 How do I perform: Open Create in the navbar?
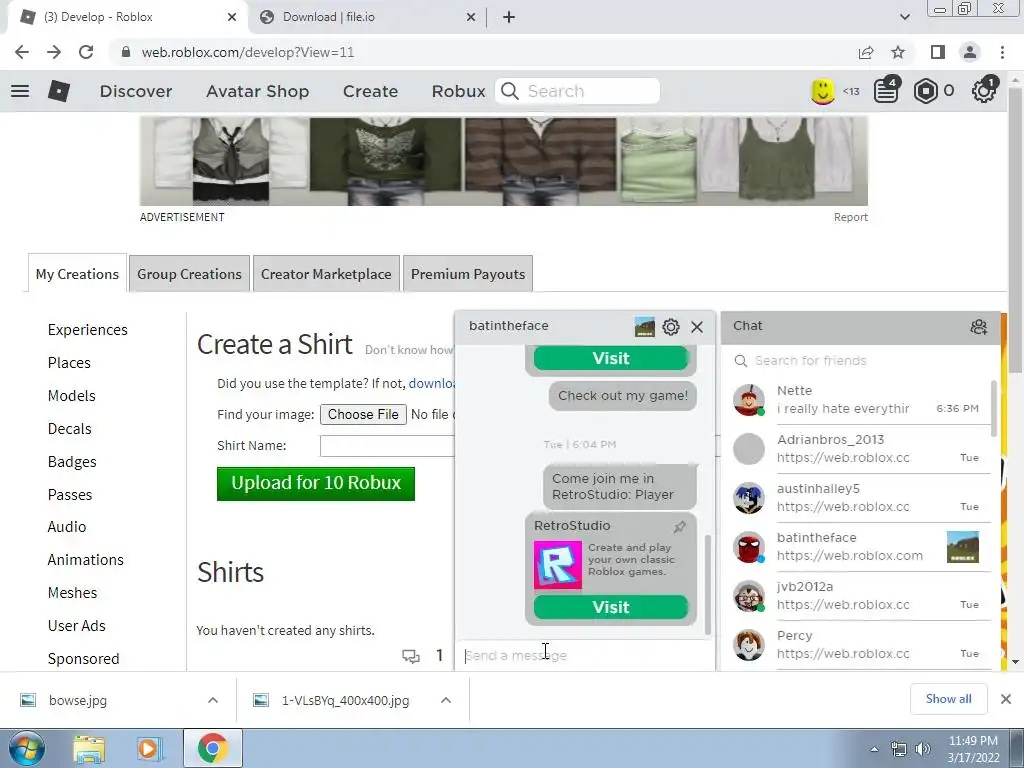(x=370, y=91)
